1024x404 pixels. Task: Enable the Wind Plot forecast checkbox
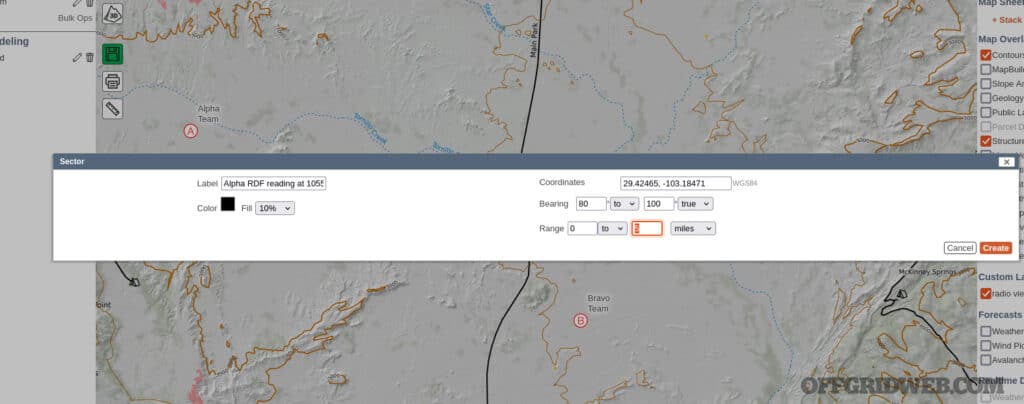pos(985,345)
